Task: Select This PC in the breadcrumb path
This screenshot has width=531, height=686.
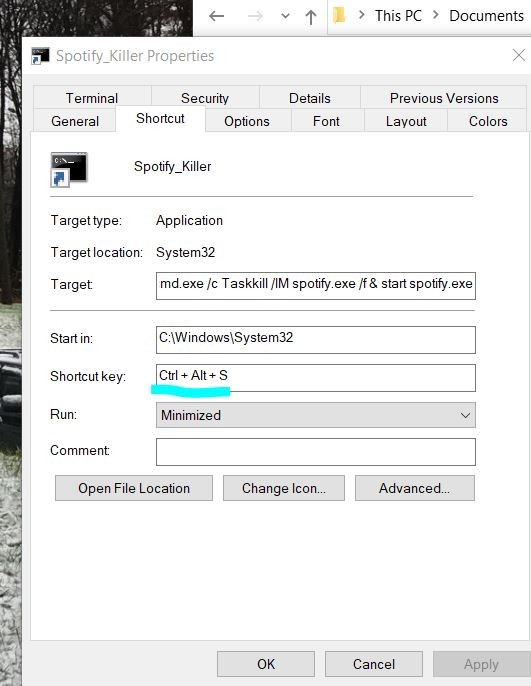Action: pyautogui.click(x=398, y=16)
